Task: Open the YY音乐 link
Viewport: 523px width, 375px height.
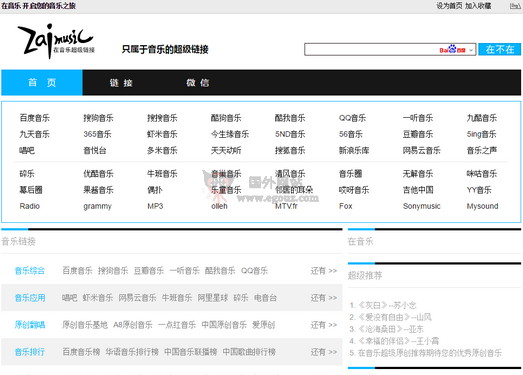Action: (479, 190)
